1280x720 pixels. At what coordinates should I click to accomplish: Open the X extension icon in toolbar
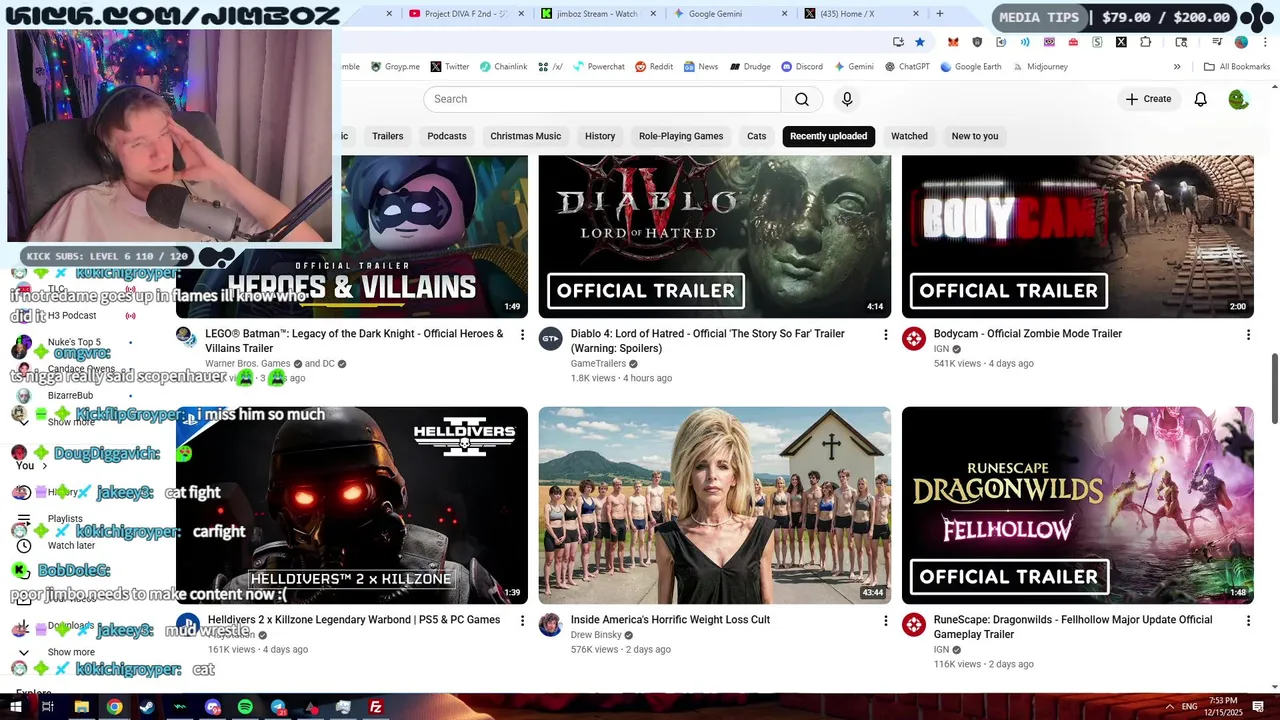pos(1121,42)
